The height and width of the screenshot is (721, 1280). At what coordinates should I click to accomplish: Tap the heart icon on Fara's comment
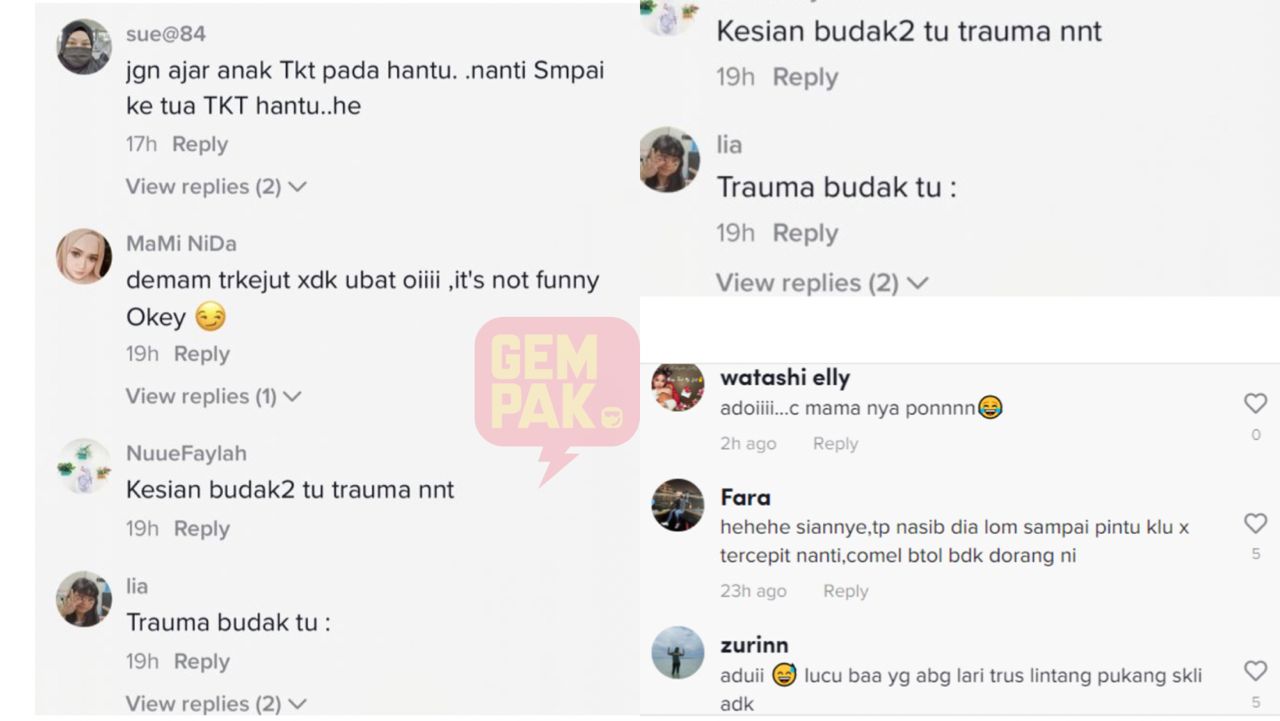coord(1255,522)
